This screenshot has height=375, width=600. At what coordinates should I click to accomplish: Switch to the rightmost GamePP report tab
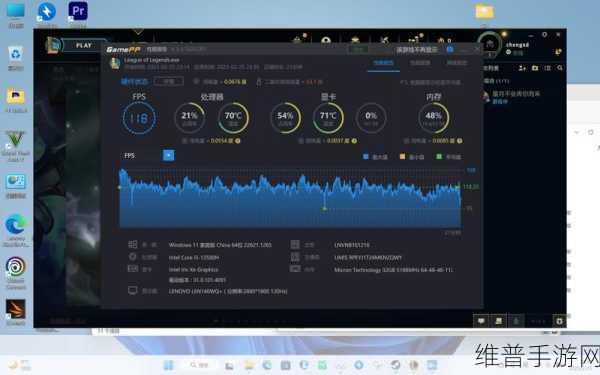pos(457,63)
